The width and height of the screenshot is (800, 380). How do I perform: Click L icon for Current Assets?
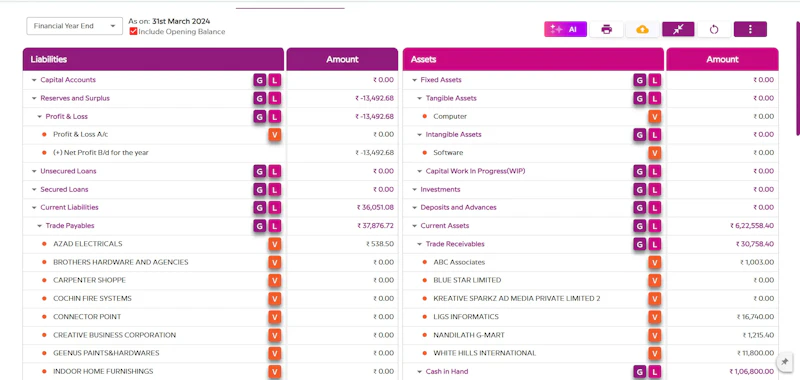click(655, 226)
